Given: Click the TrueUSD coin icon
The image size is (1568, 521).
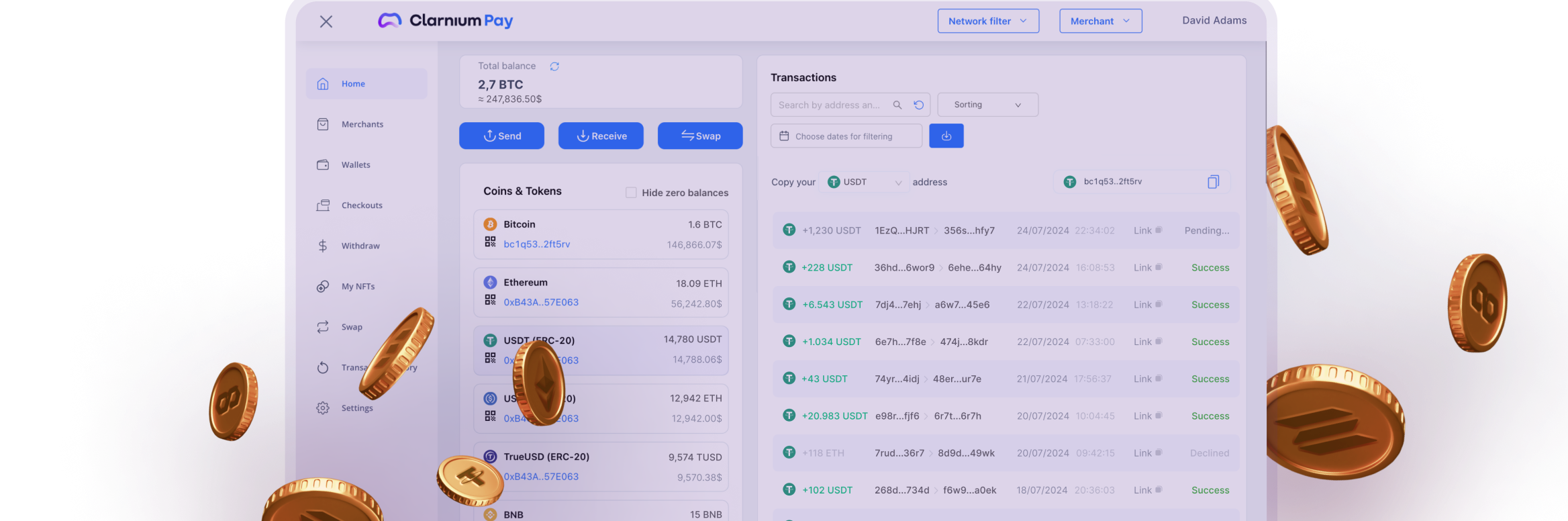Looking at the screenshot, I should pos(490,457).
